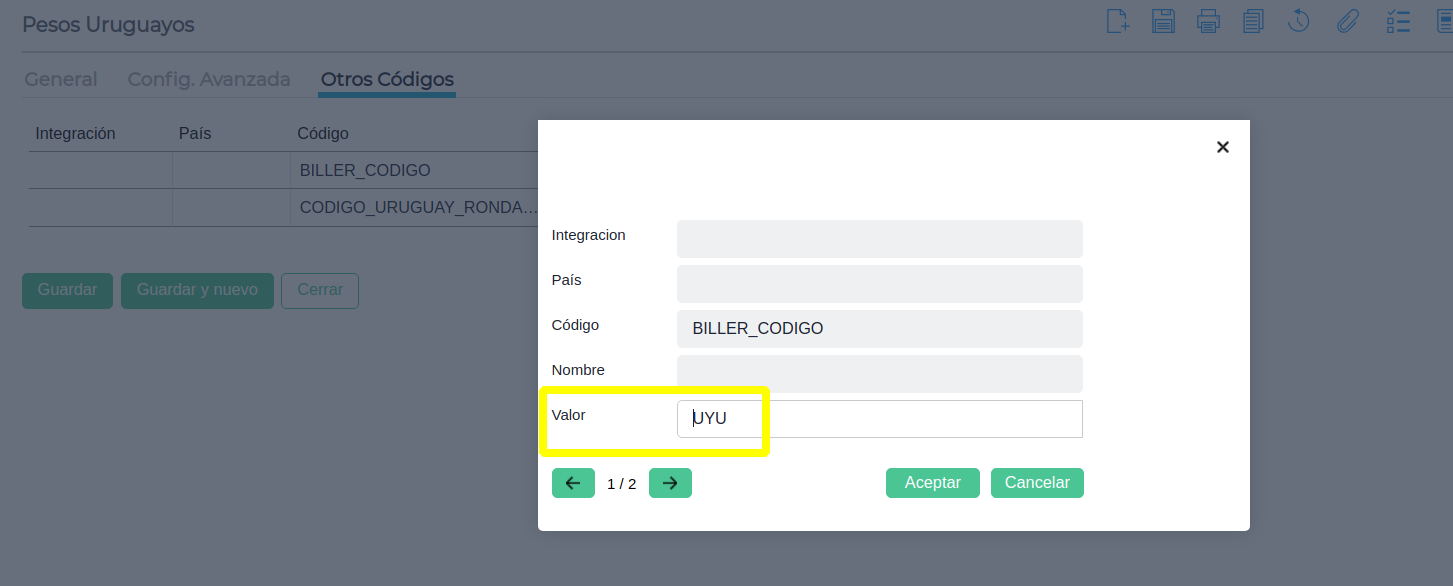Select Otros Códigos tab

387,79
